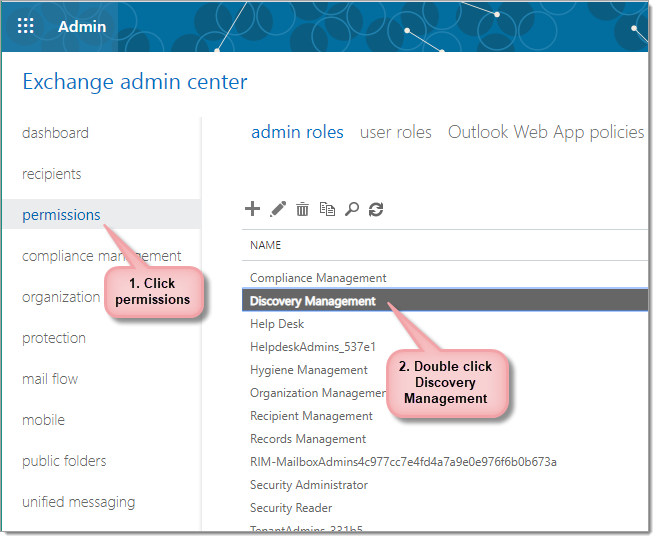Screen dimensions: 657x540
Task: Open the app launcher grid icon
Action: [x=25, y=26]
